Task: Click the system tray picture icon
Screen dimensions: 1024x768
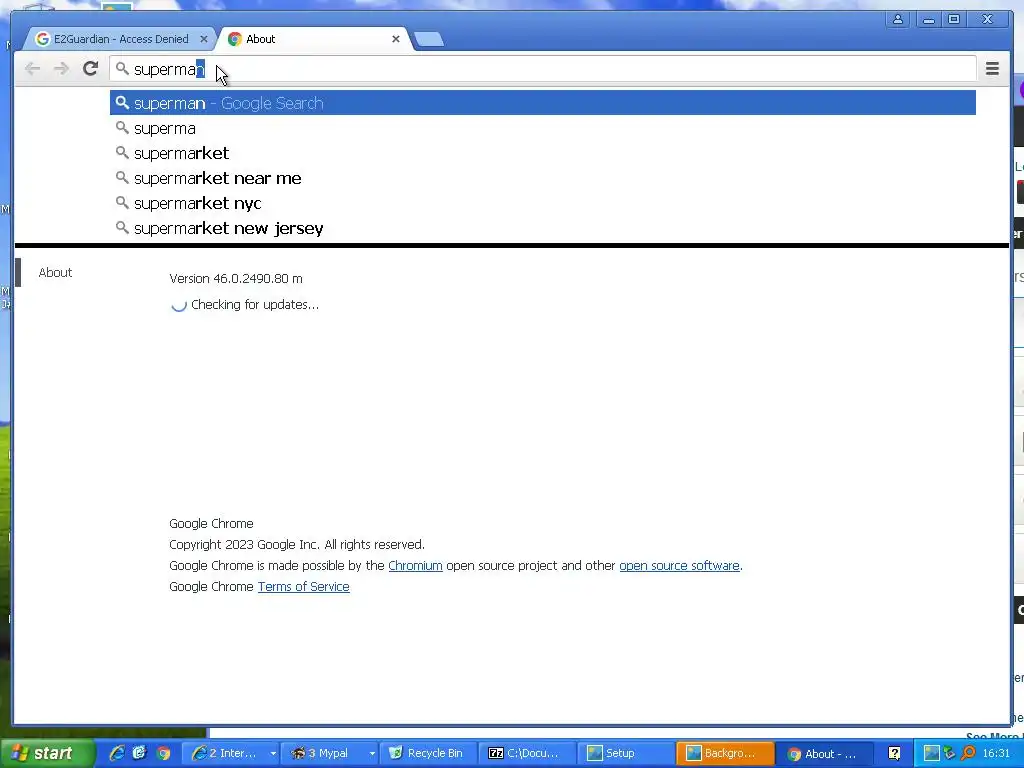Action: click(x=931, y=753)
